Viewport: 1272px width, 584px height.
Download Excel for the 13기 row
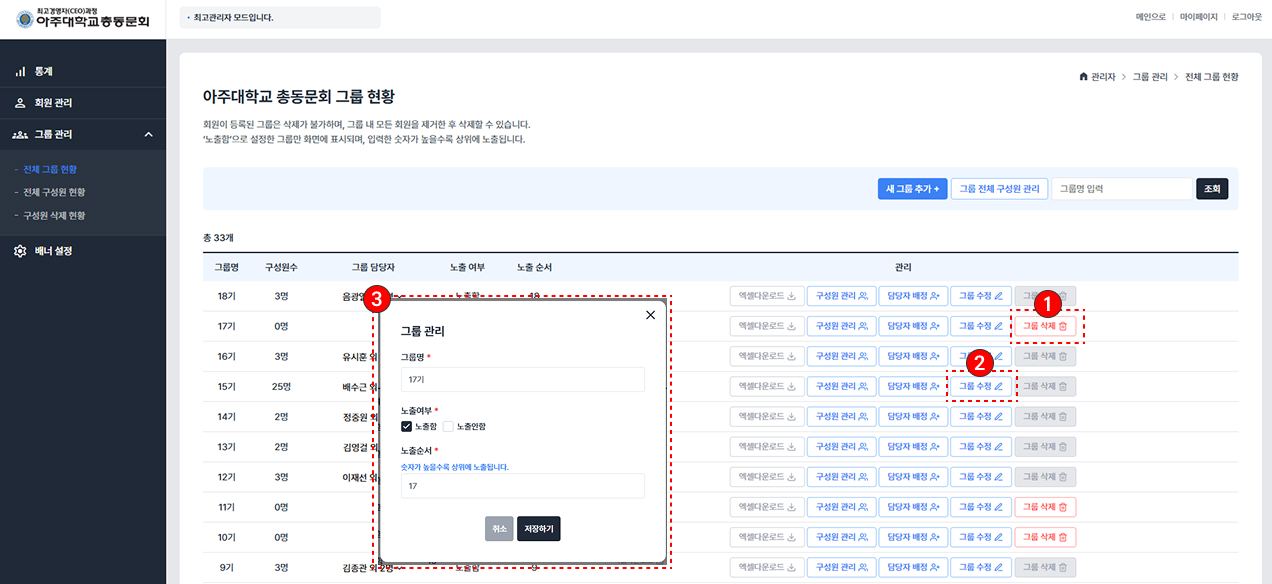click(767, 447)
